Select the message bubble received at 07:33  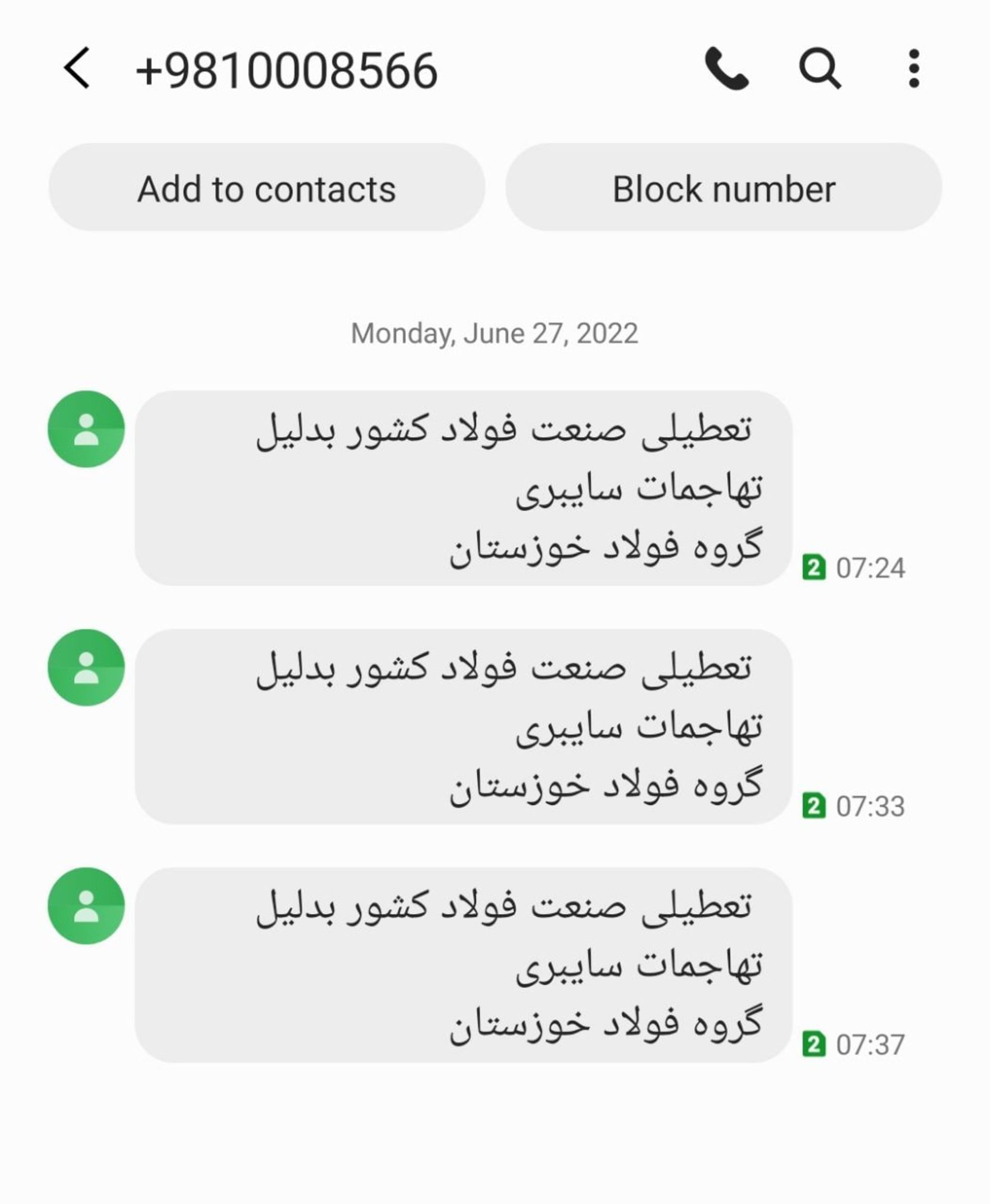464,726
